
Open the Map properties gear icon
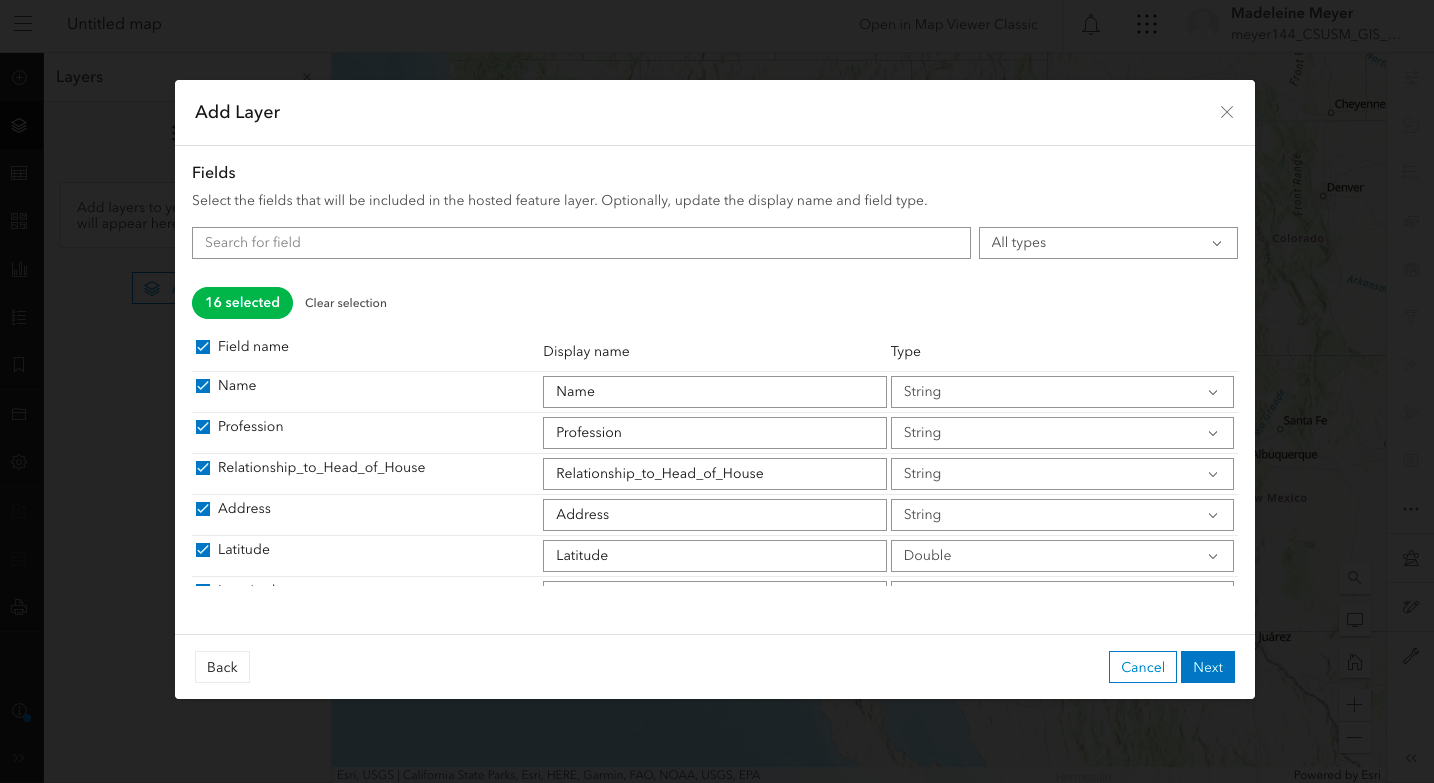(19, 461)
